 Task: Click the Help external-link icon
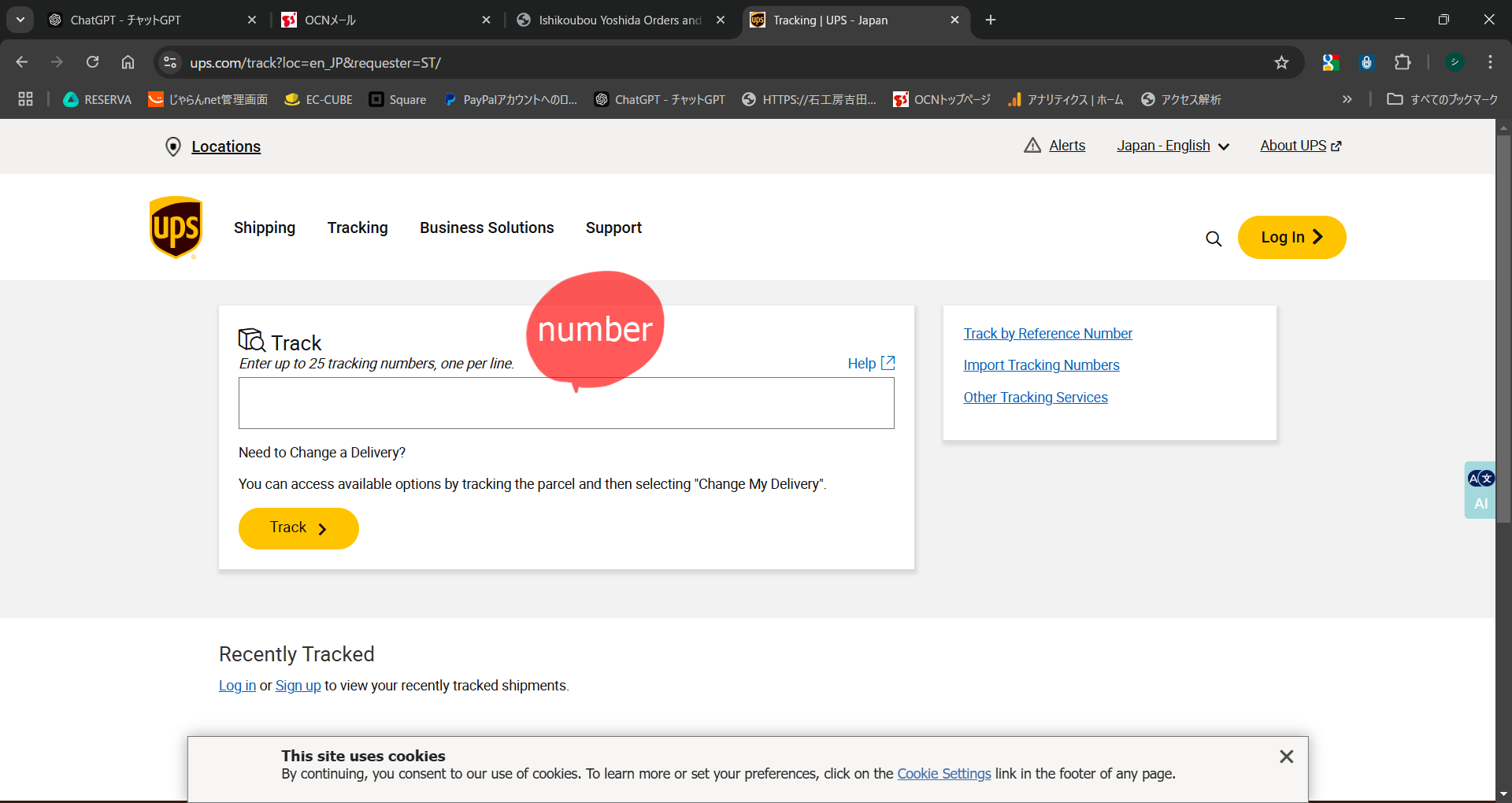(888, 363)
